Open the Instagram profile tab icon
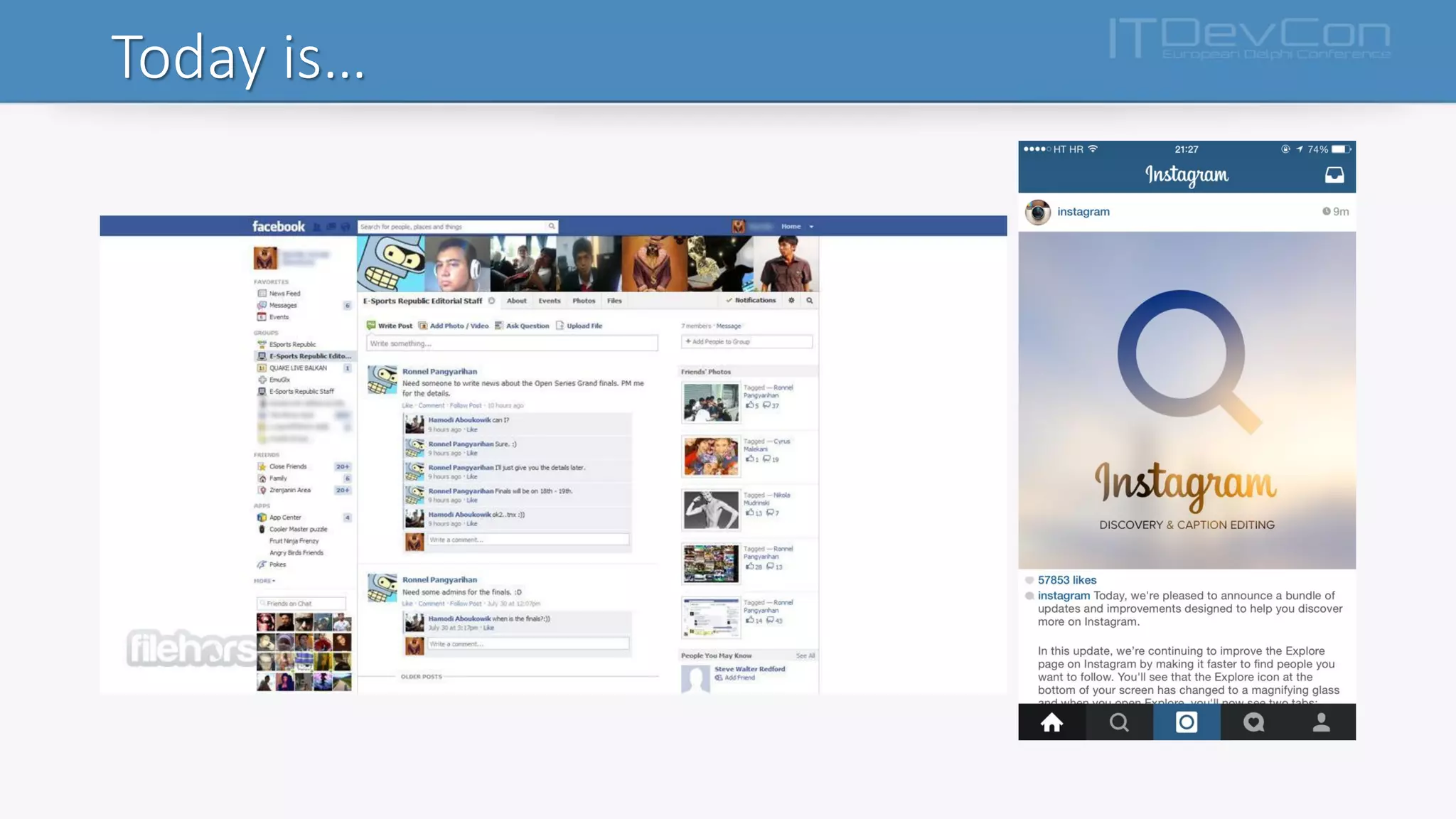The width and height of the screenshot is (1456, 819). pos(1321,722)
